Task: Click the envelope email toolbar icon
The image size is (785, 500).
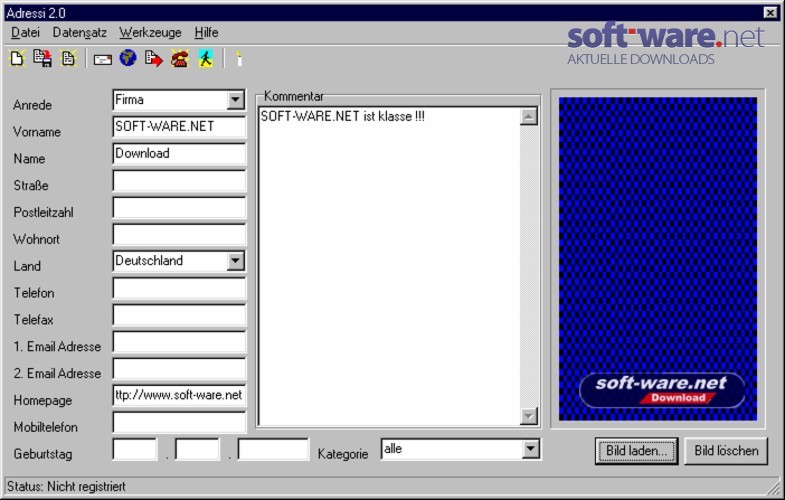Action: [x=103, y=60]
